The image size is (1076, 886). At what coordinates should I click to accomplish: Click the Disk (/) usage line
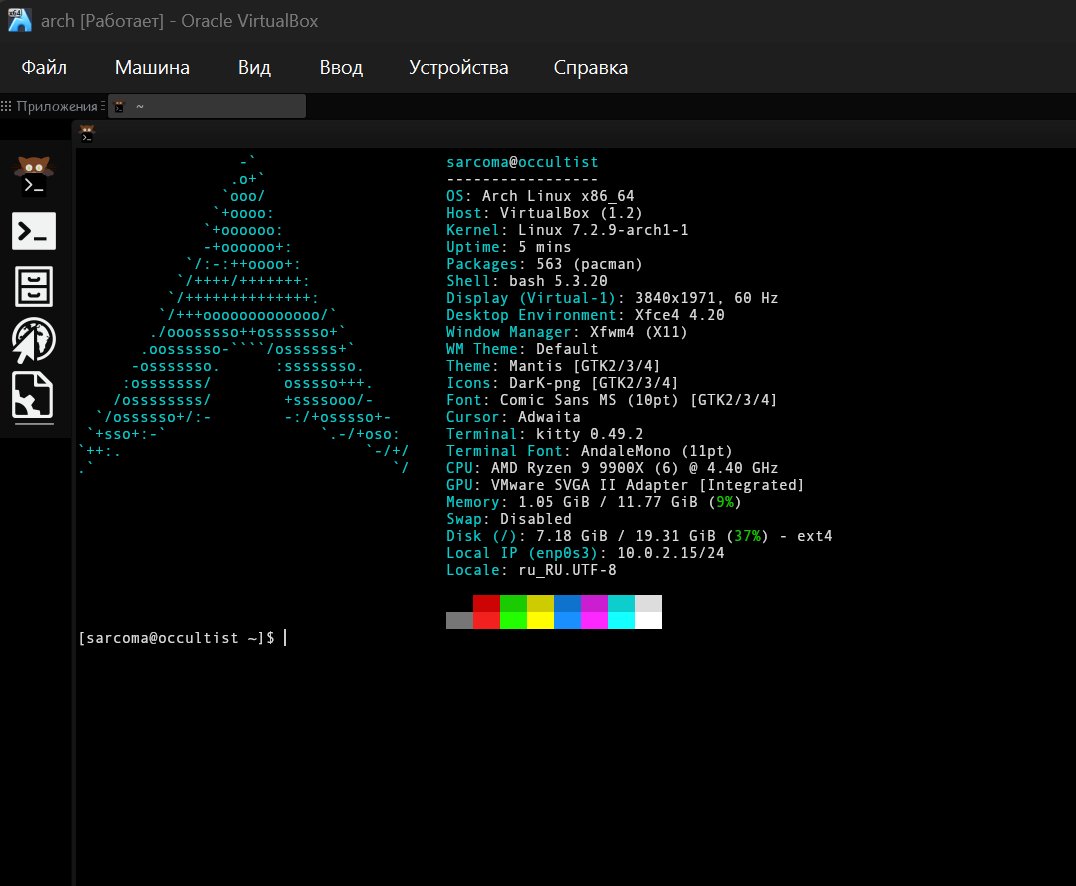[639, 536]
